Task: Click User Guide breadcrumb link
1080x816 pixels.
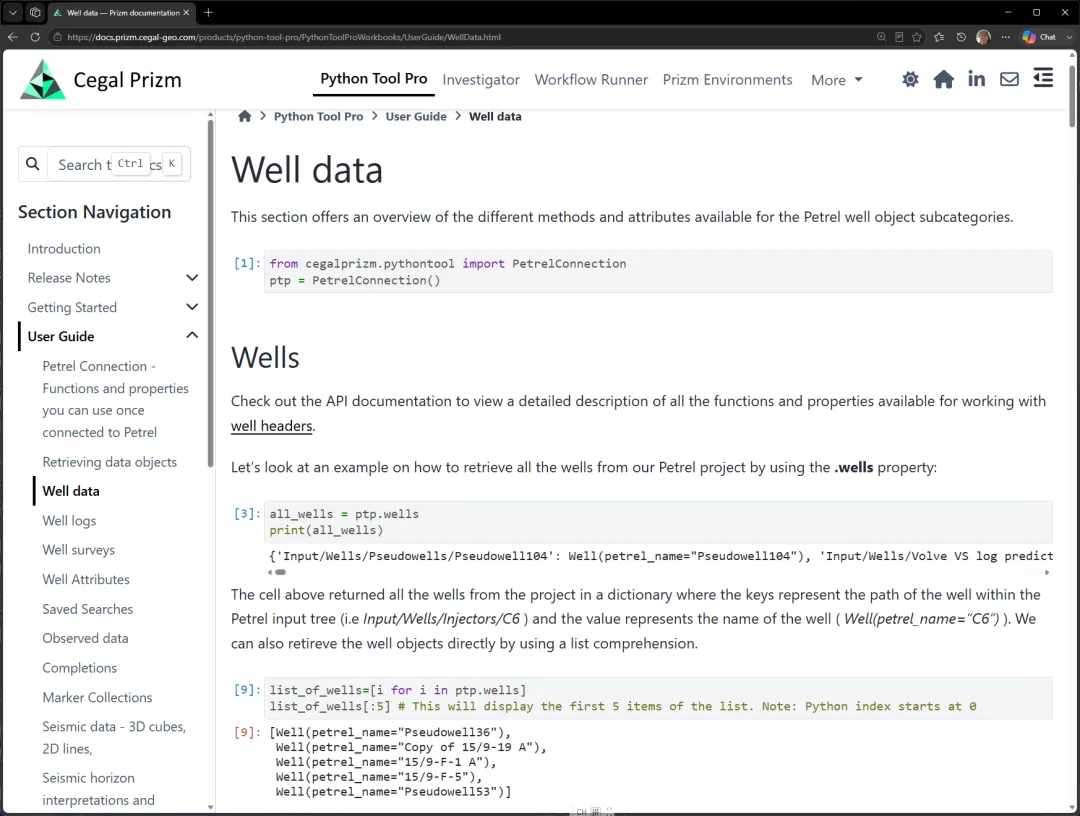Action: [x=416, y=116]
